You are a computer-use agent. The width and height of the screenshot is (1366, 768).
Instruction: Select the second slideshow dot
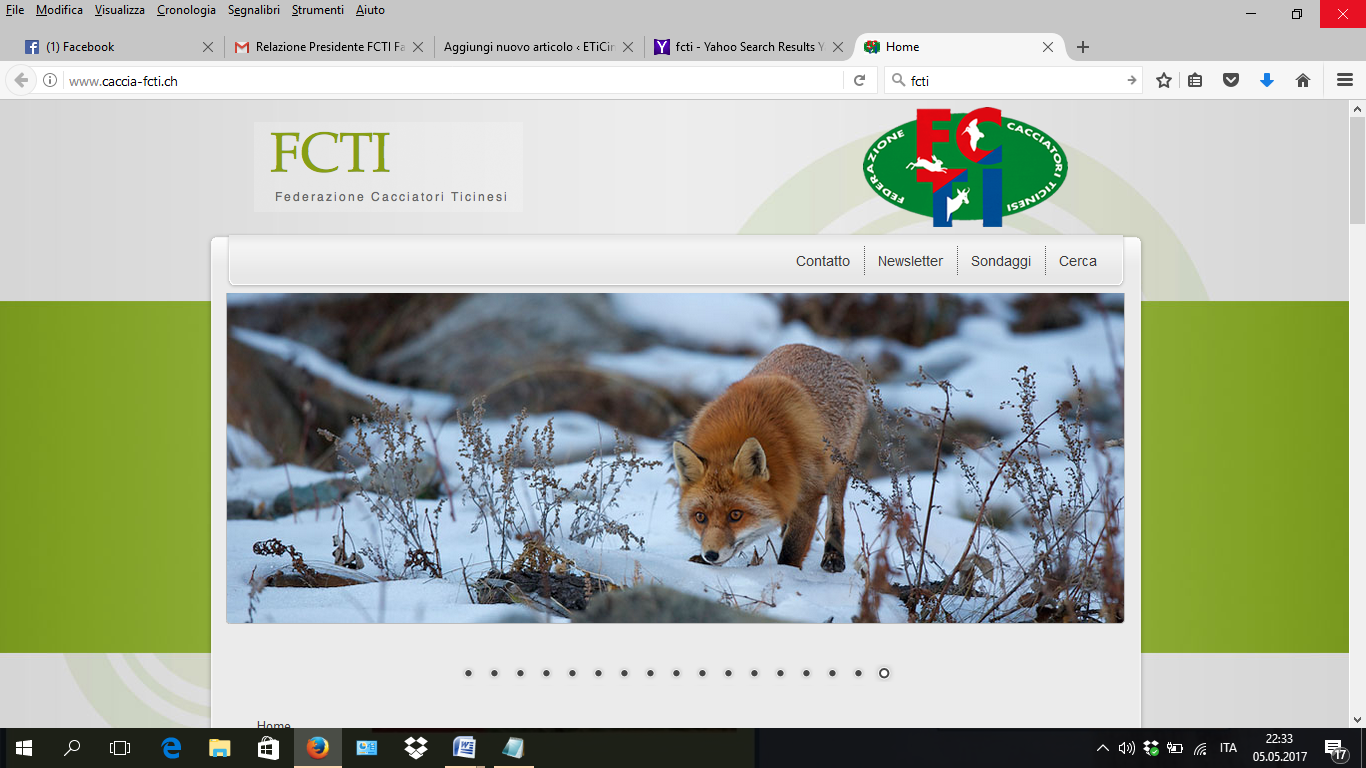494,673
